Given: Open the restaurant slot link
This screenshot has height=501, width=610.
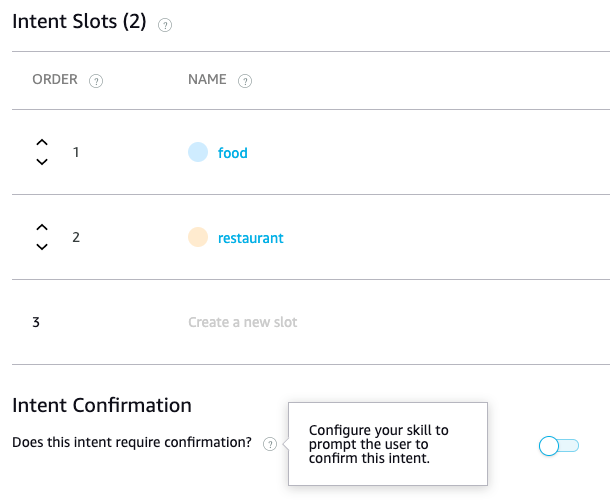Looking at the screenshot, I should click(250, 238).
